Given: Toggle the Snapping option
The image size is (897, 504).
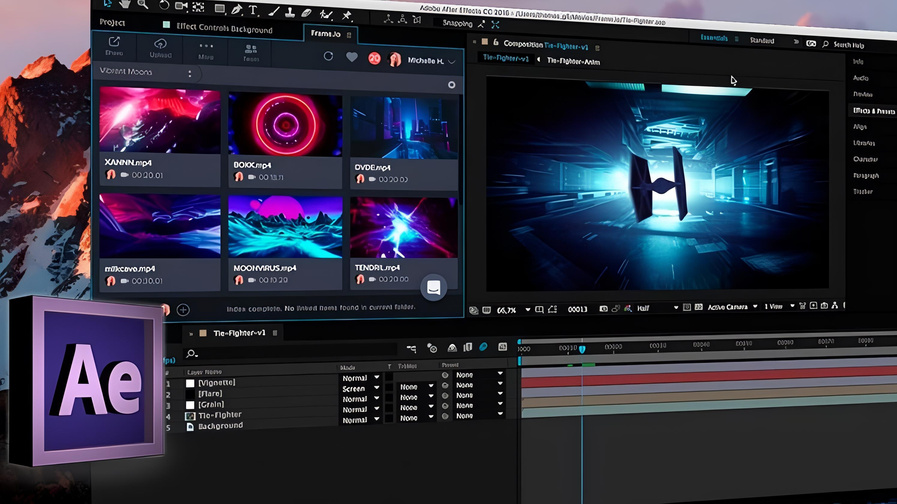Looking at the screenshot, I should (458, 23).
